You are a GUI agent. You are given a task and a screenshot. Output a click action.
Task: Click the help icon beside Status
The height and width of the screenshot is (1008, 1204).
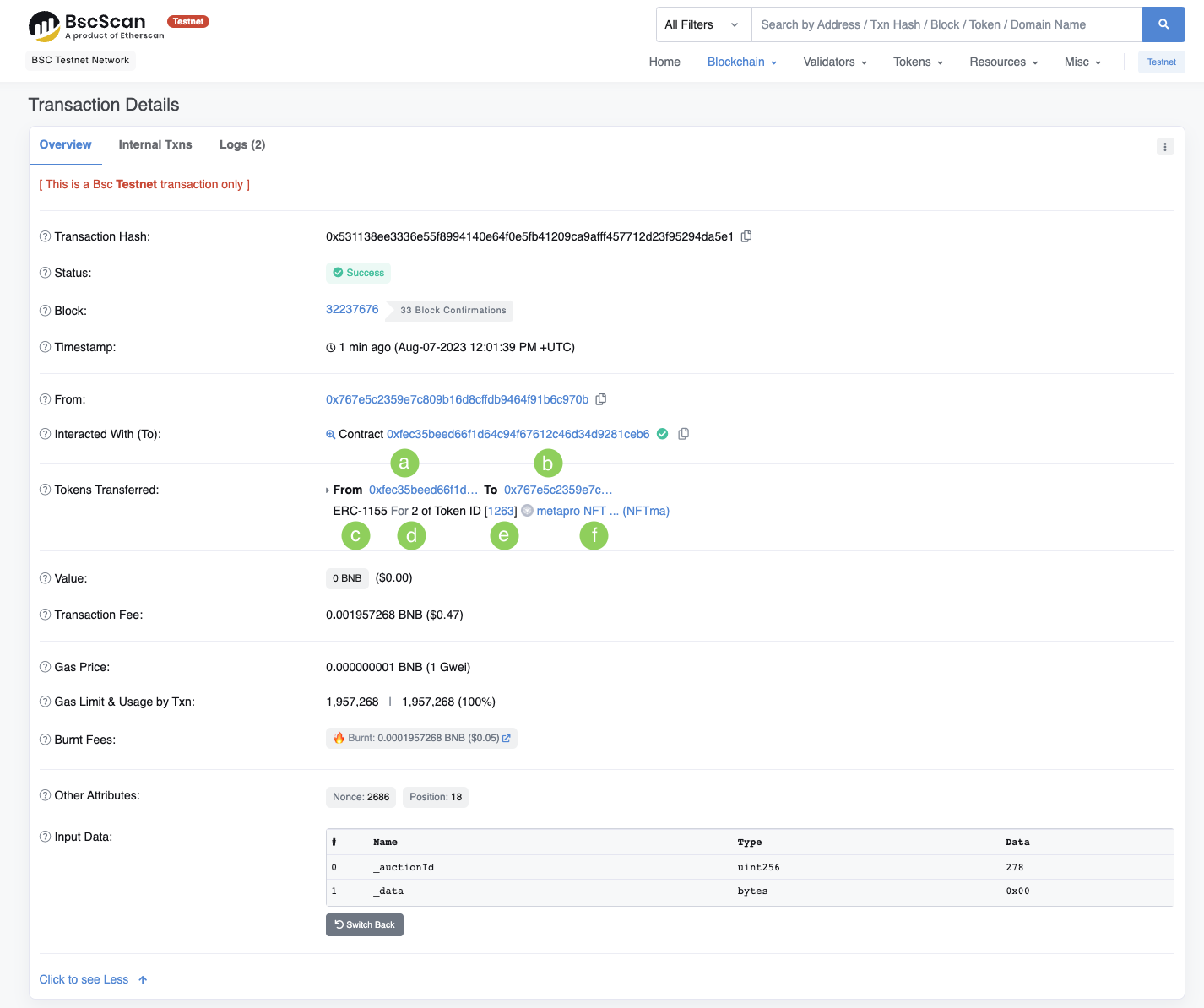[x=46, y=273]
